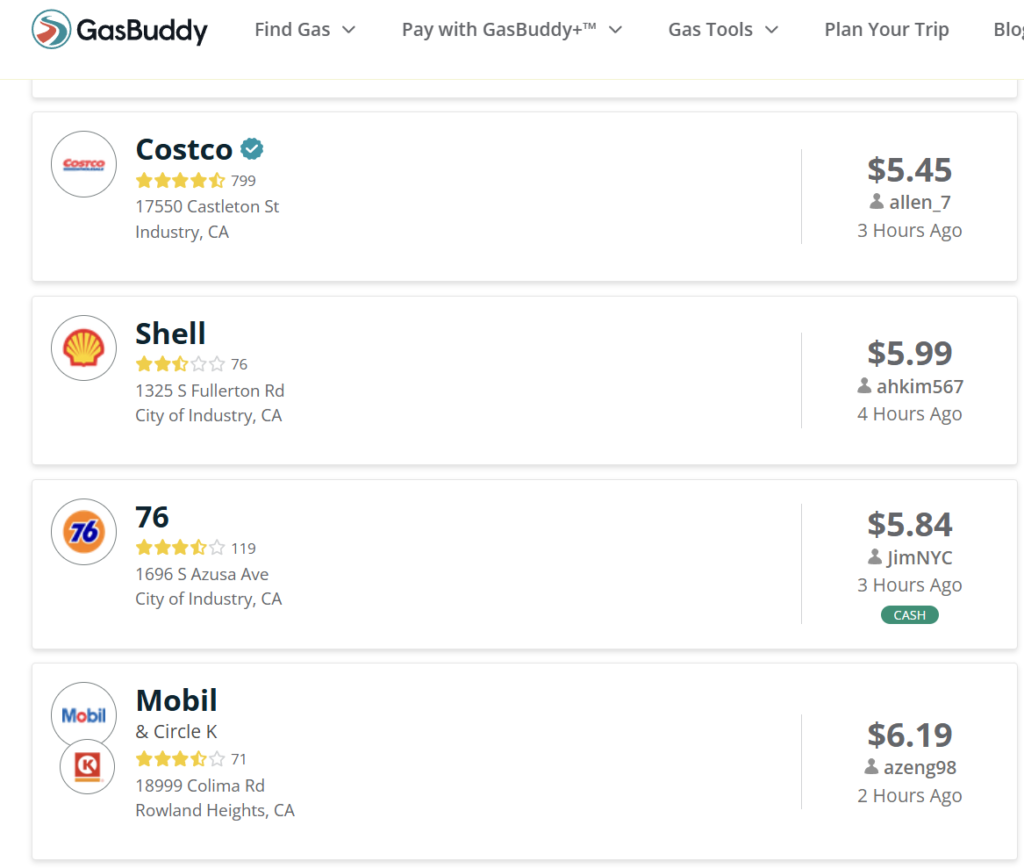The width and height of the screenshot is (1024, 868).
Task: Expand the Find Gas dropdown
Action: pos(305,30)
